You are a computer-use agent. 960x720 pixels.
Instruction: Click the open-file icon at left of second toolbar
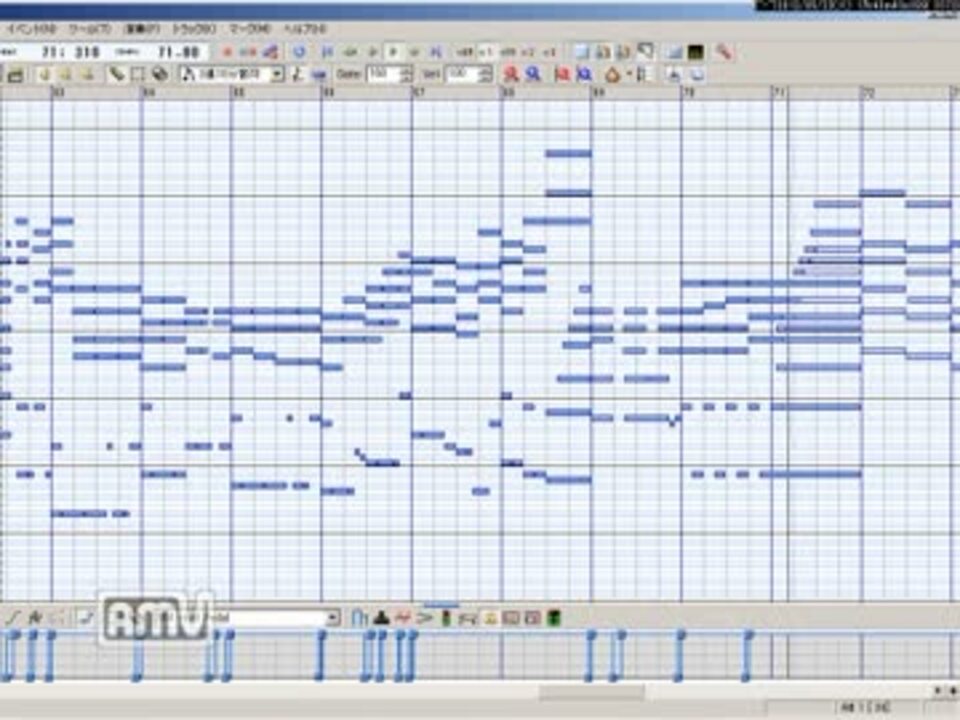click(15, 75)
